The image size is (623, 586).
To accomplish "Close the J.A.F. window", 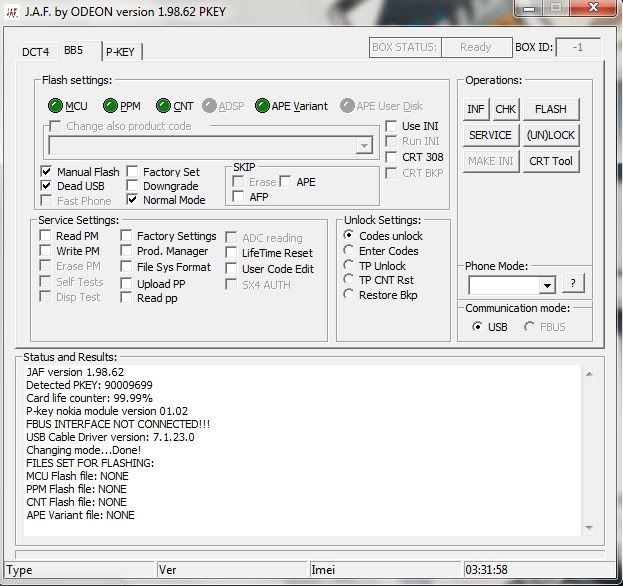I will [594, 8].
